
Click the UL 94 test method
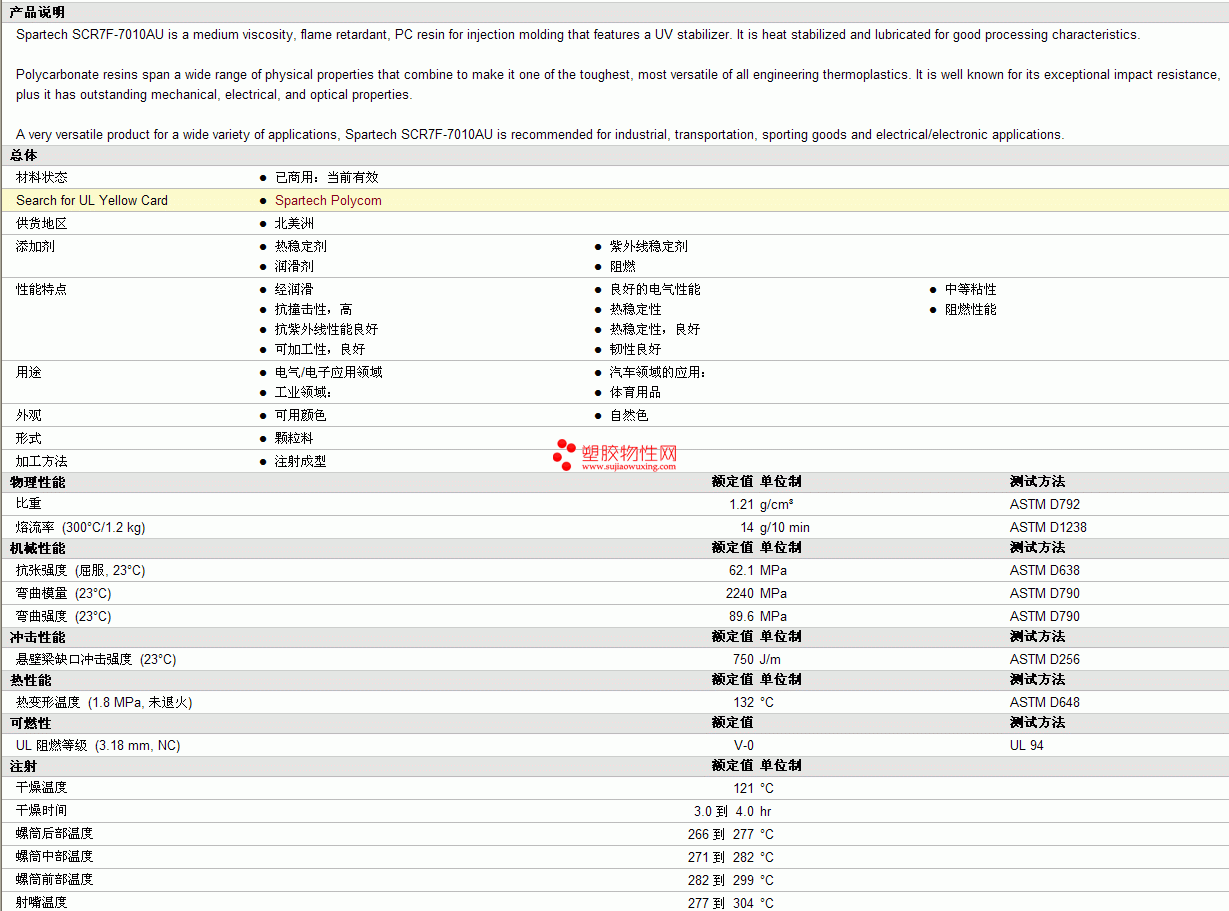(1027, 745)
